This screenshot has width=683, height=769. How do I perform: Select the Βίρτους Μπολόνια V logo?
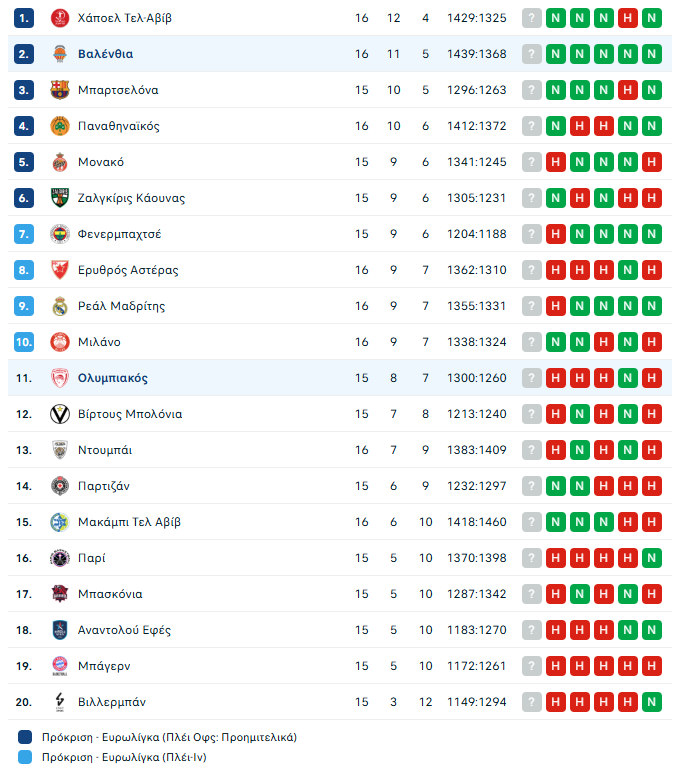(59, 414)
